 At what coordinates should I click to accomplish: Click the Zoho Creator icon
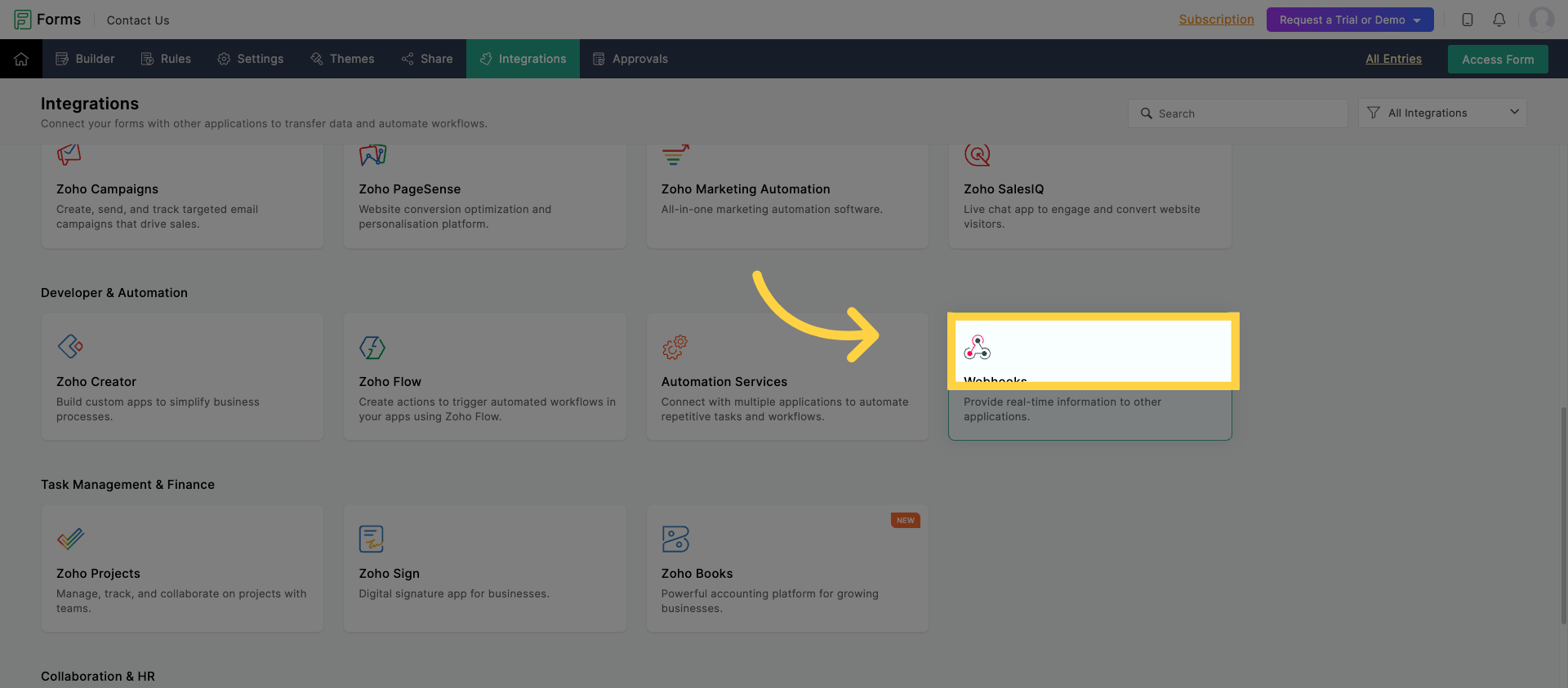tap(70, 346)
